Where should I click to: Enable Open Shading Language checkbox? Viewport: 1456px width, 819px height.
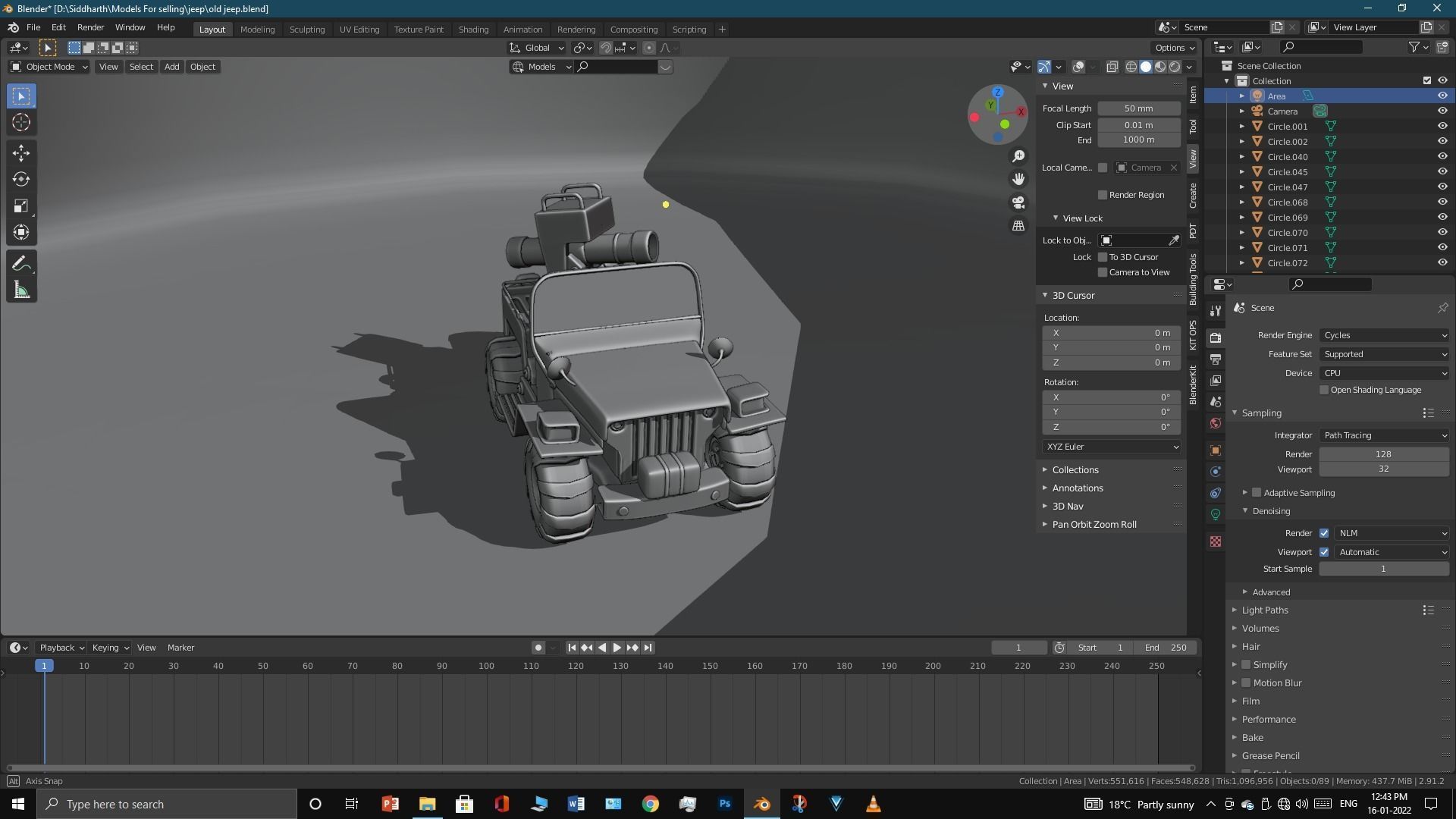(1324, 390)
